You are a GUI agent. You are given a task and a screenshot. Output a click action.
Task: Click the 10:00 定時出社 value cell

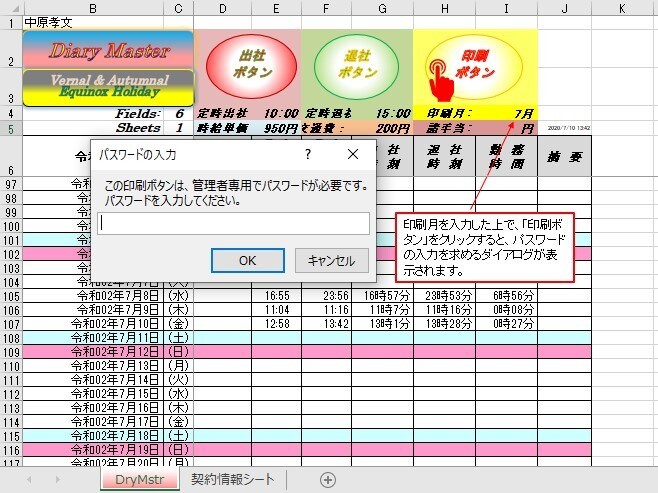coord(277,113)
